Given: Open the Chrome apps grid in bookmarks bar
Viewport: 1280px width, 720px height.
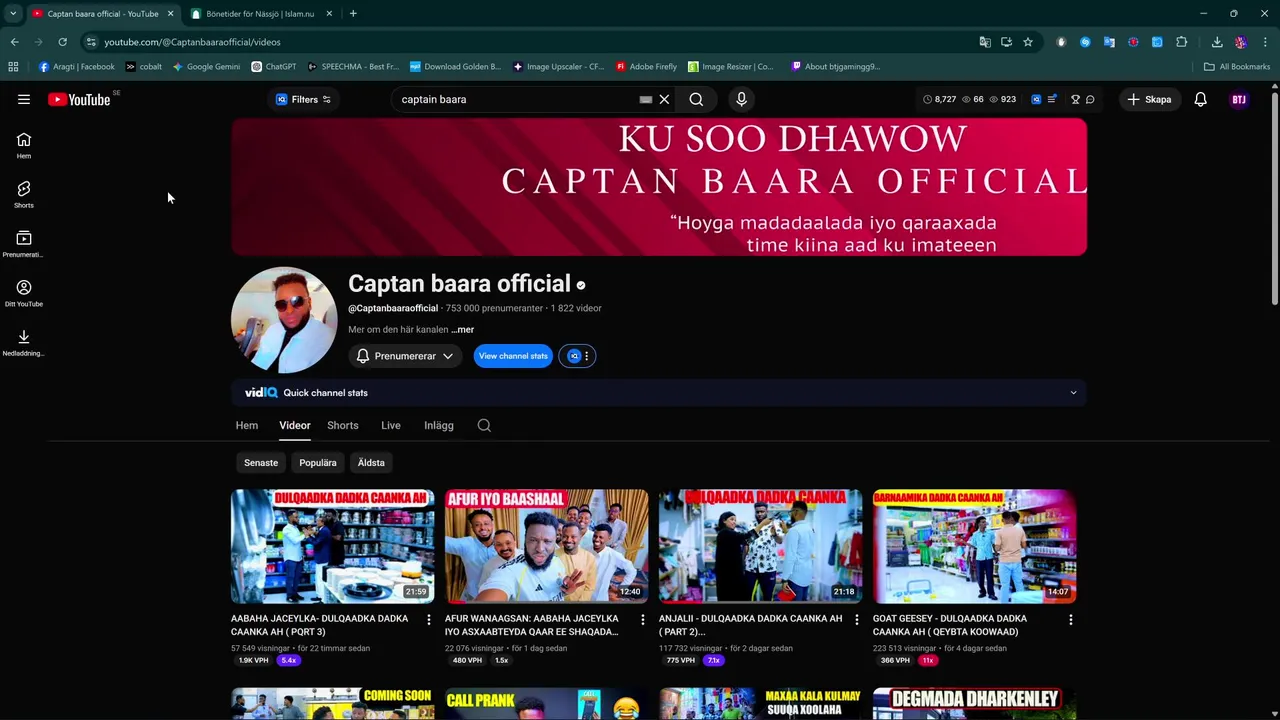Looking at the screenshot, I should pos(13,67).
